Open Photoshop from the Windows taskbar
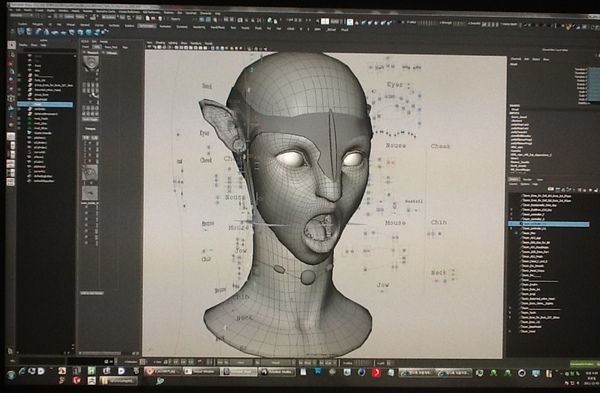The width and height of the screenshot is (600, 393). [318, 372]
